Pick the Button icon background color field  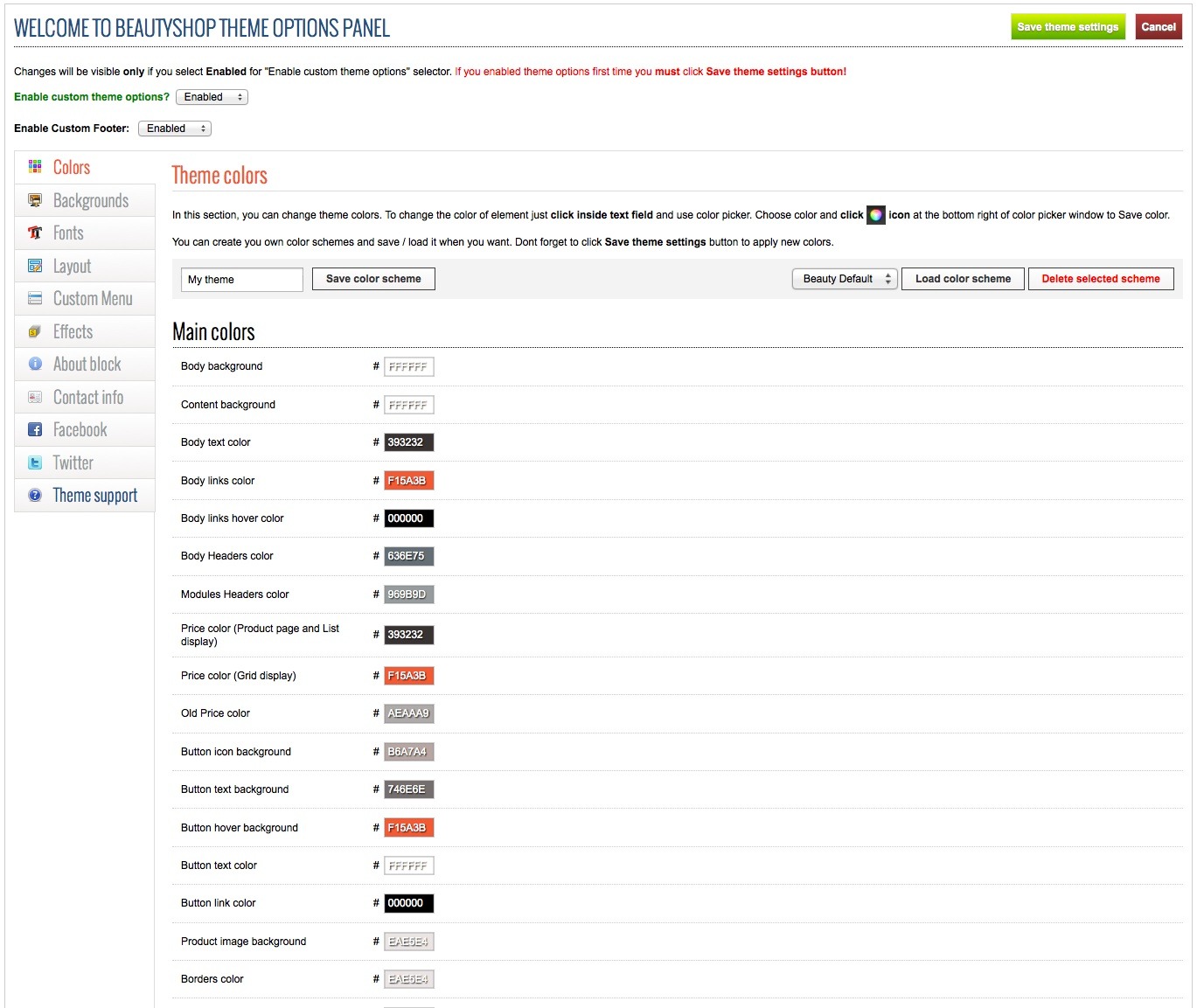[x=409, y=752]
